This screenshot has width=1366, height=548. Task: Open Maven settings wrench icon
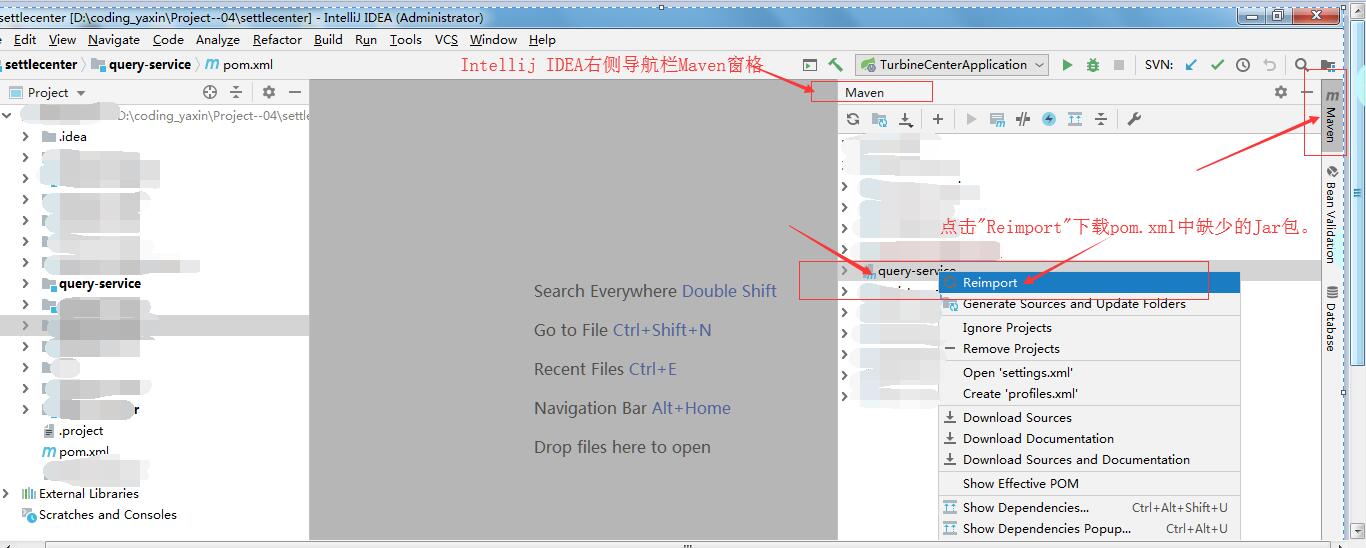pyautogui.click(x=1134, y=119)
